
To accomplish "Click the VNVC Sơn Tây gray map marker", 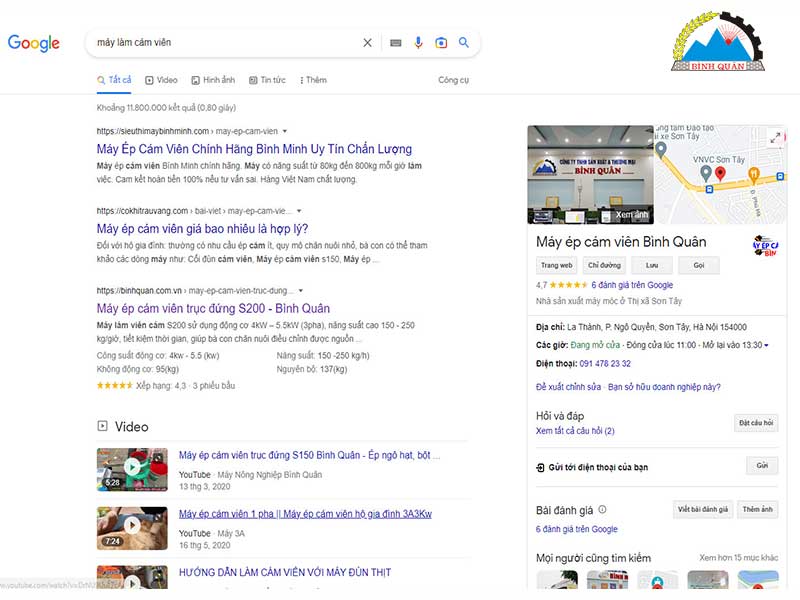I will point(706,173).
